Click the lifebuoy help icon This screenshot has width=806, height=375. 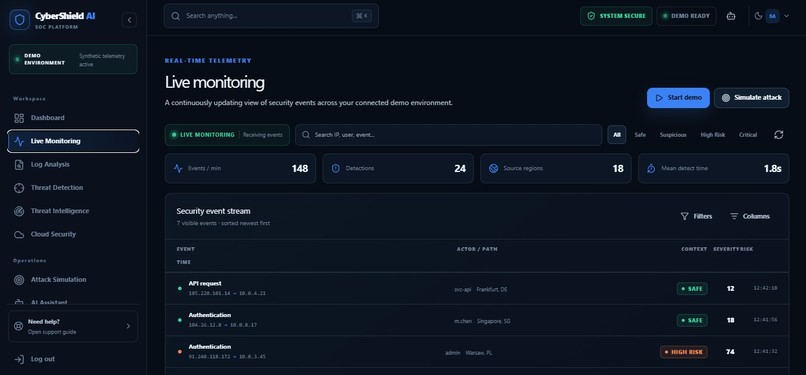pos(19,326)
